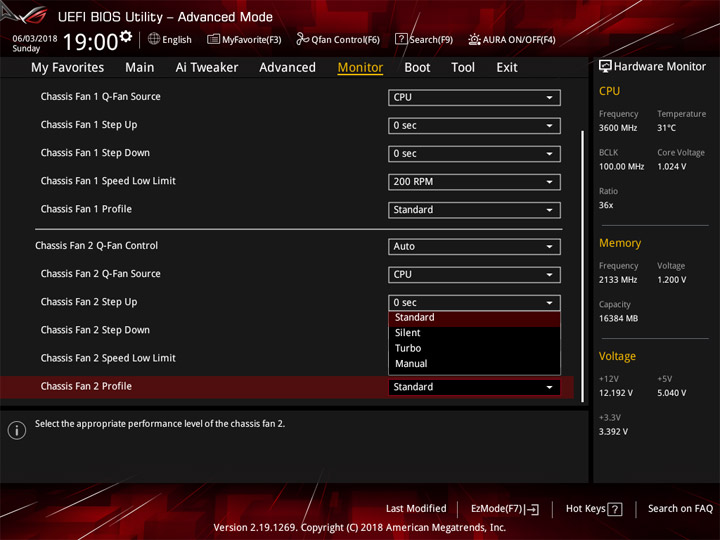Open Qfan Control(F6) fan icon
Screen dimensions: 720x540
coord(302,39)
